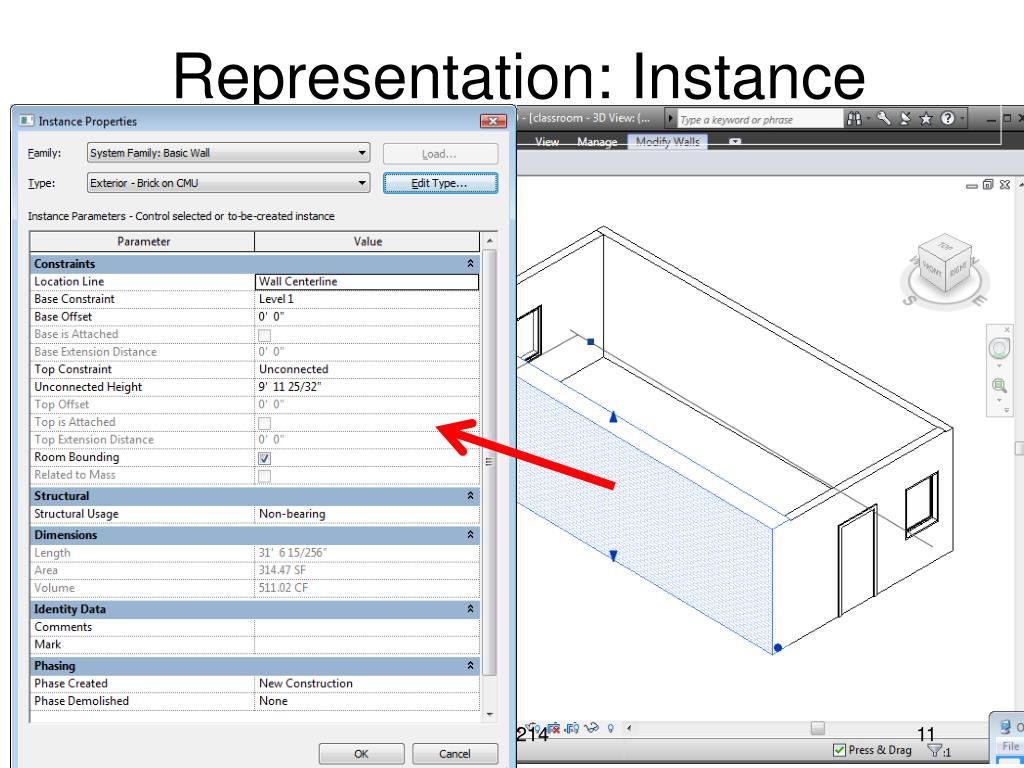Click the show crop region icon
The height and width of the screenshot is (768, 1024).
tap(572, 728)
